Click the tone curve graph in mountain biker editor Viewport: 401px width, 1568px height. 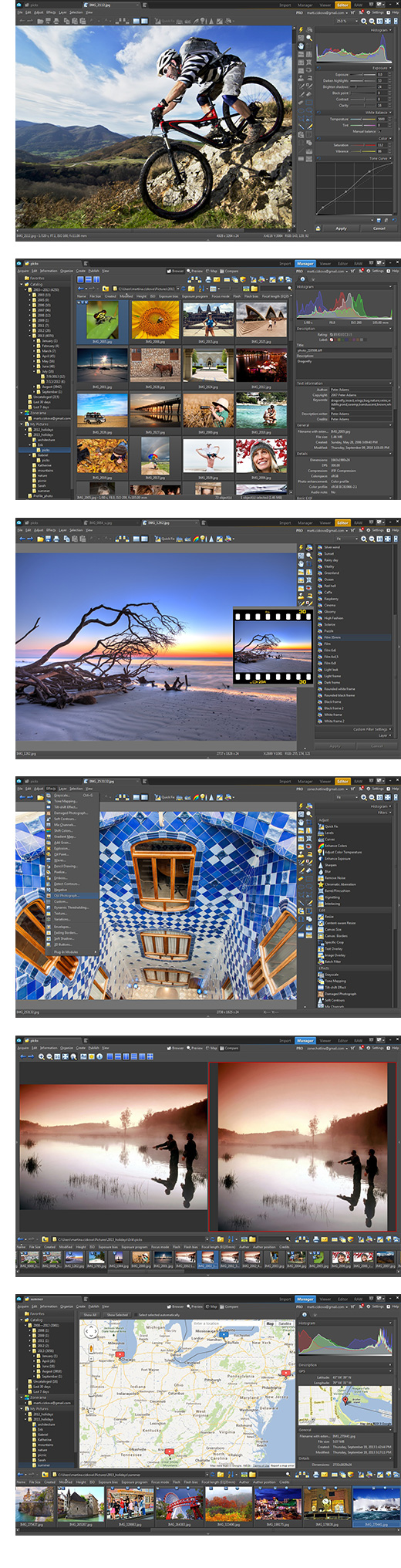(354, 190)
